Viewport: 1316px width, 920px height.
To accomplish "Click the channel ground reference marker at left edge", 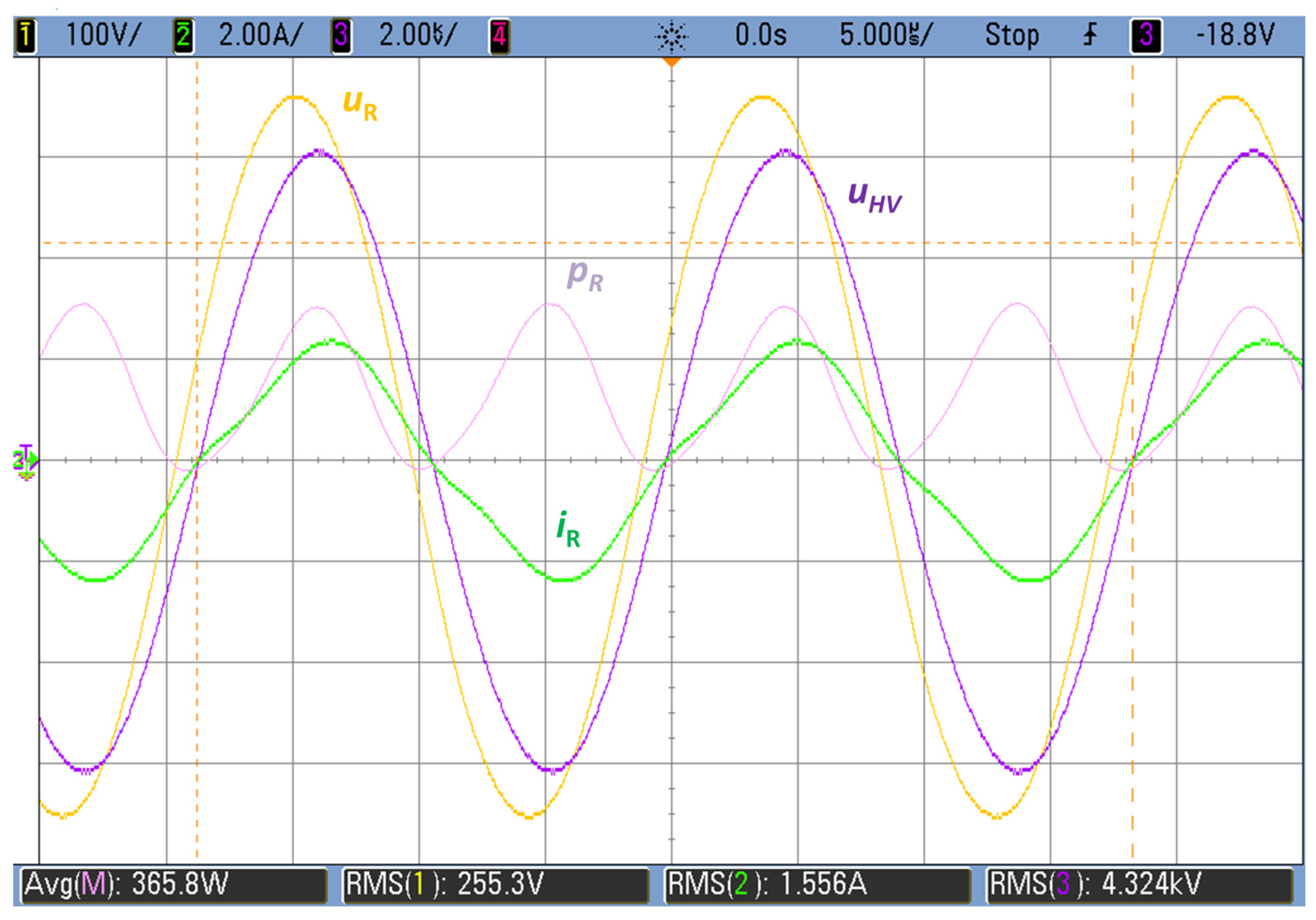I will tap(25, 460).
